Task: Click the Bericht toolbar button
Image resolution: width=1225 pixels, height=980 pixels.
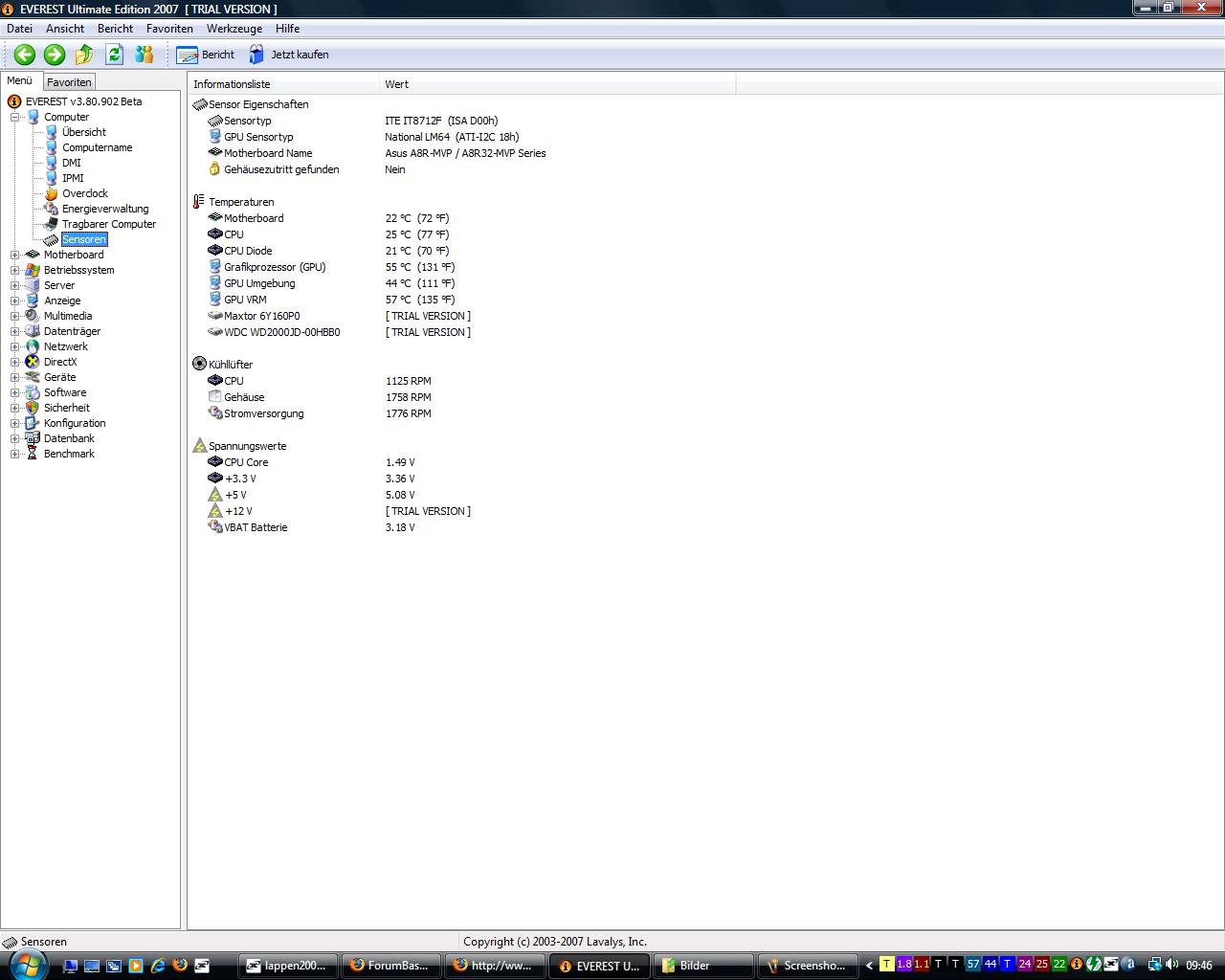Action: pyautogui.click(x=206, y=55)
